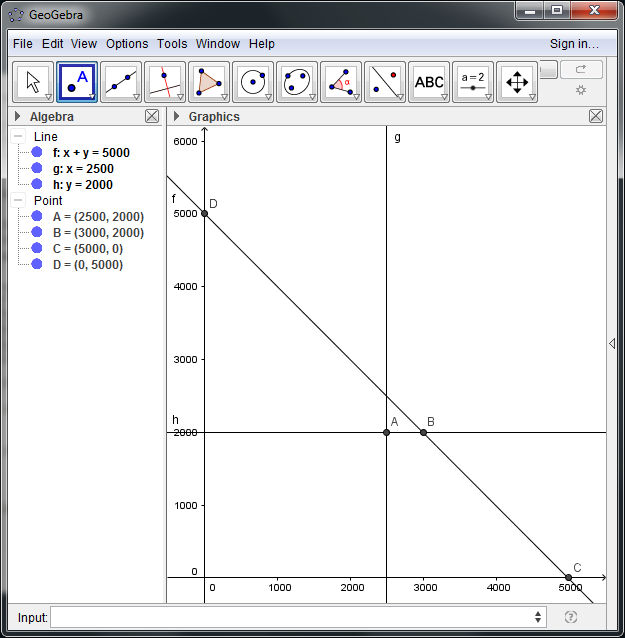Viewport: 625px width, 638px height.
Task: Select the Circle with Center tool
Action: point(253,82)
